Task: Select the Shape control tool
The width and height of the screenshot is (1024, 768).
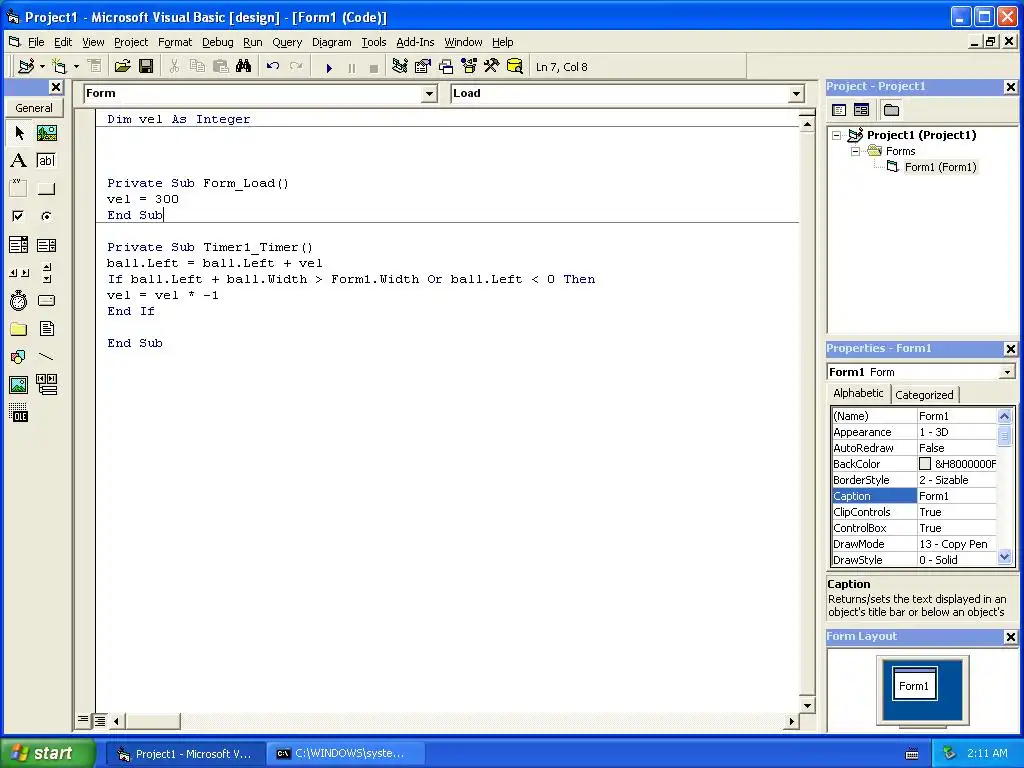Action: (x=19, y=357)
